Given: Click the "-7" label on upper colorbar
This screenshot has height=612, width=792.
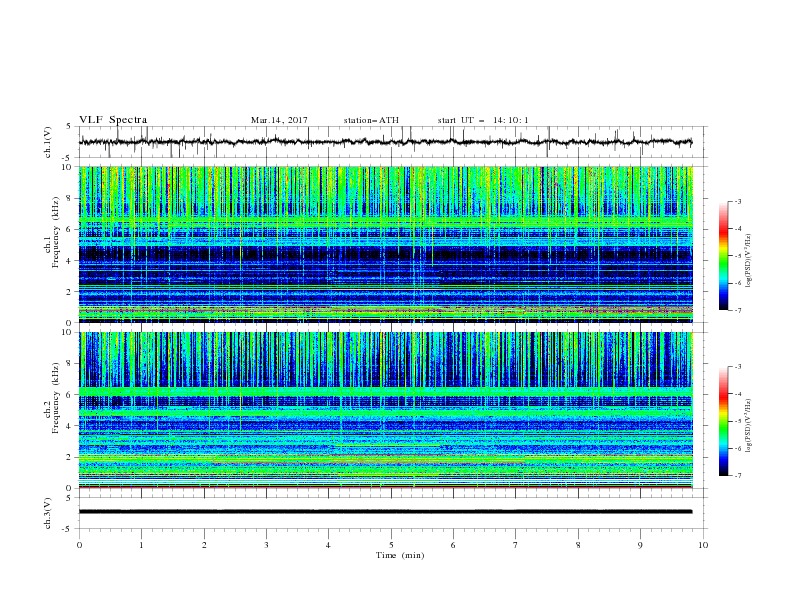Looking at the screenshot, I should [x=738, y=310].
